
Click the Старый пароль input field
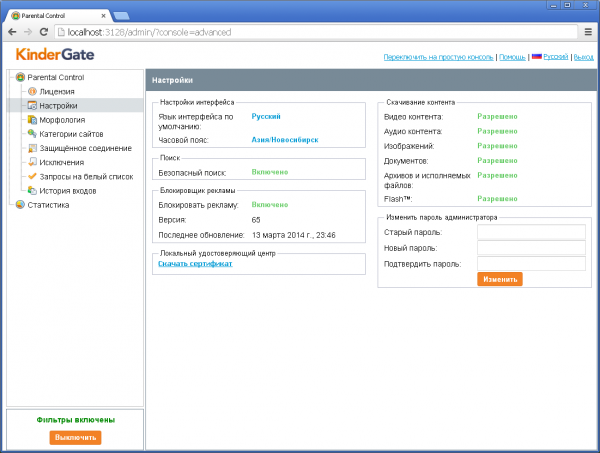(x=531, y=232)
